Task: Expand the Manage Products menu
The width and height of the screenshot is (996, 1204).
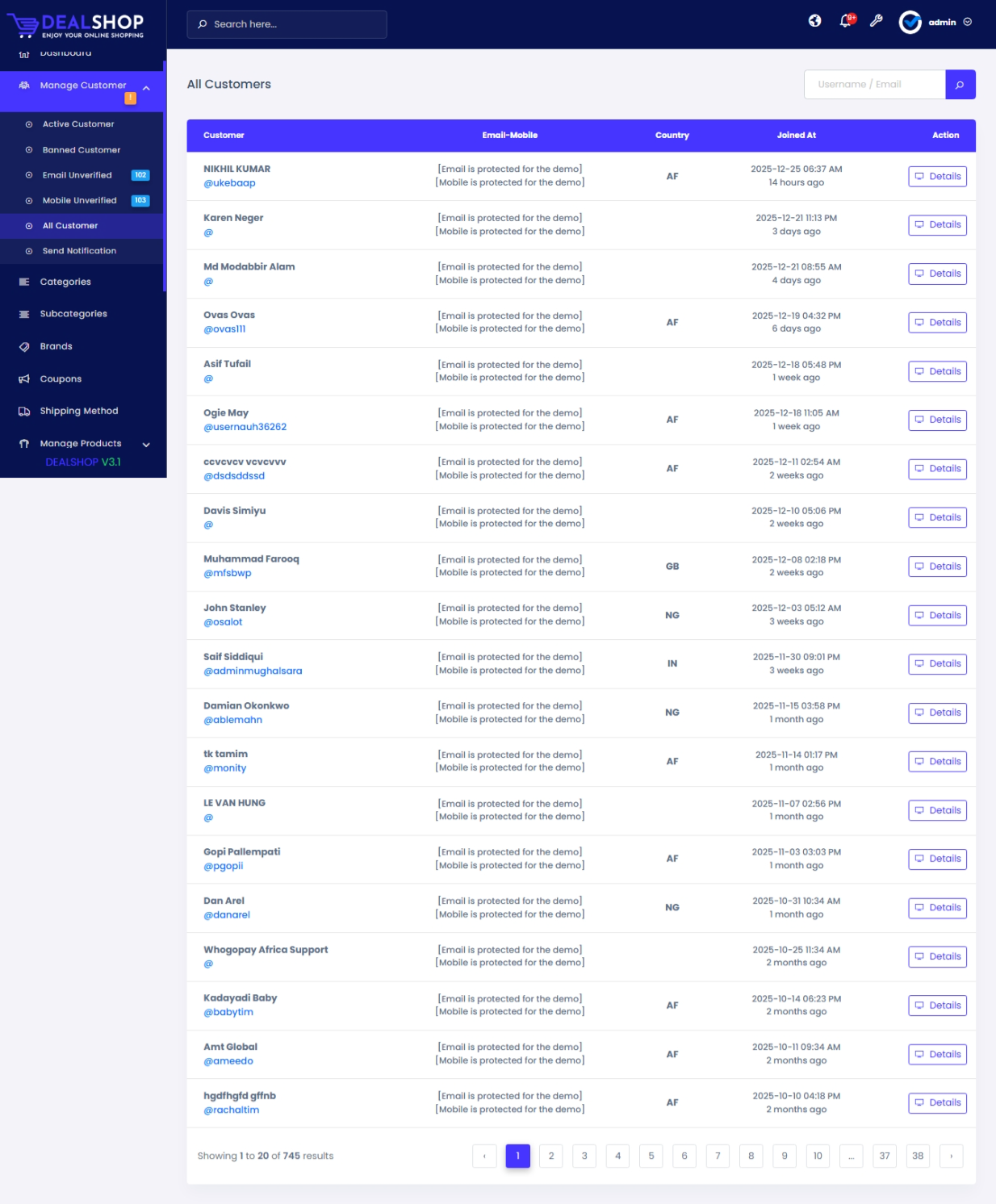Action: (146, 445)
